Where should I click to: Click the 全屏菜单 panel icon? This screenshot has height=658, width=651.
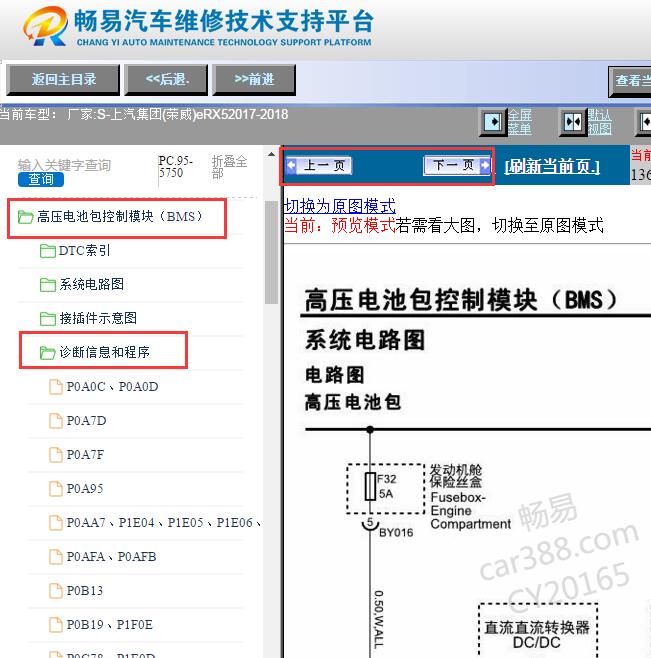[493, 122]
